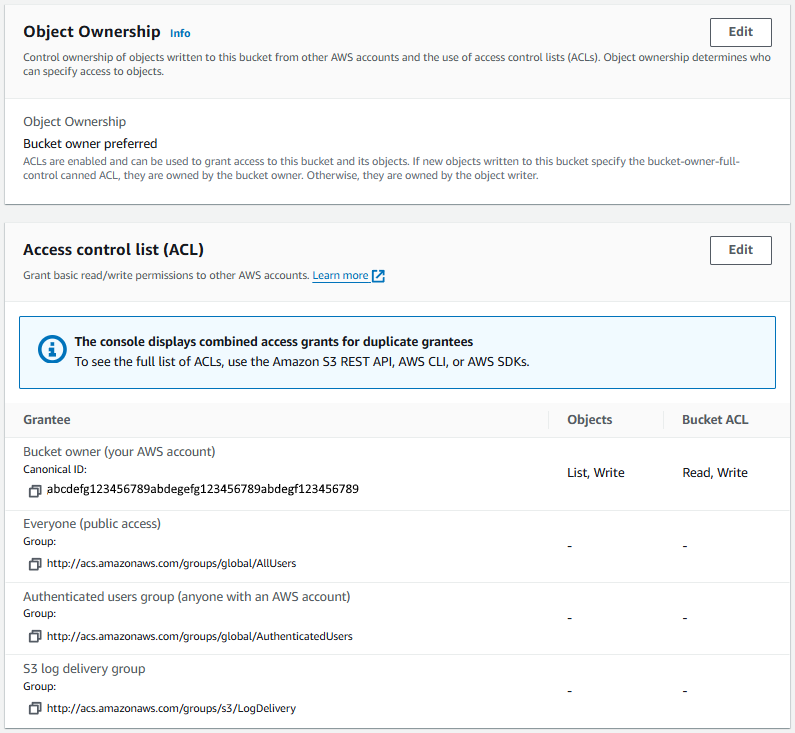
Task: Select the canonical ID text string
Action: (x=203, y=489)
